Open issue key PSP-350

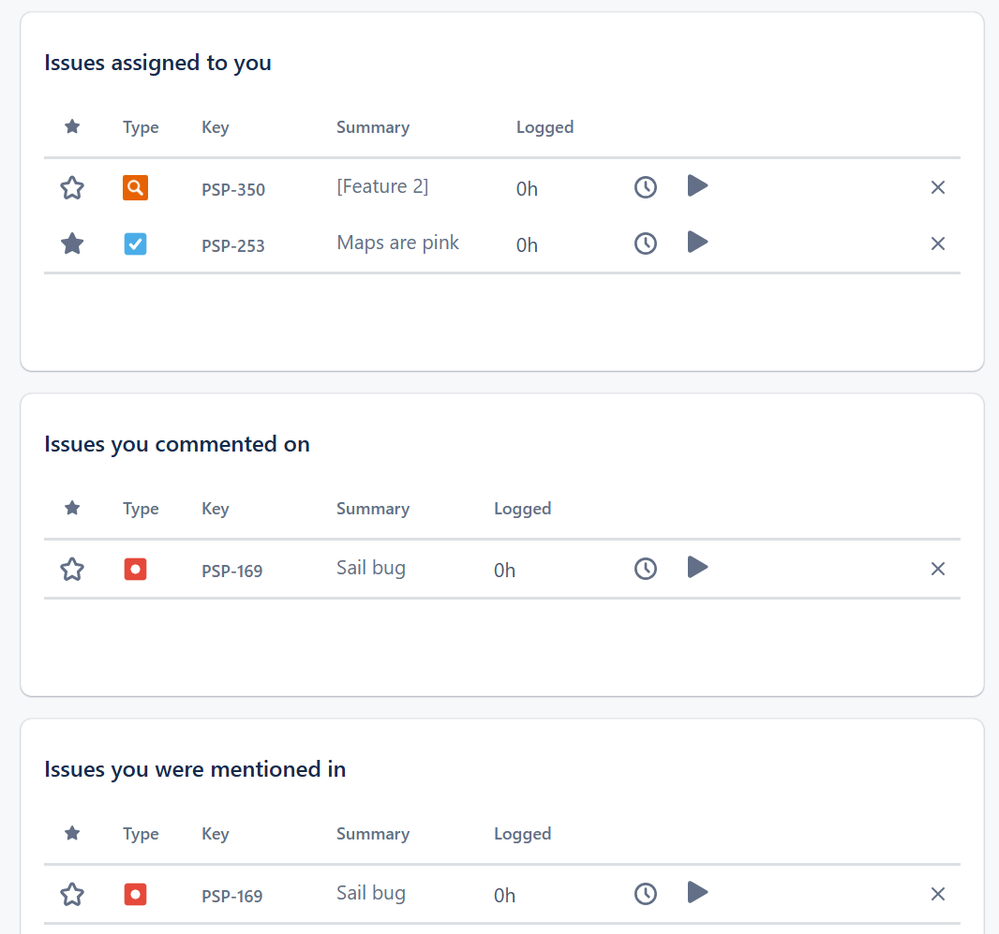coord(233,190)
